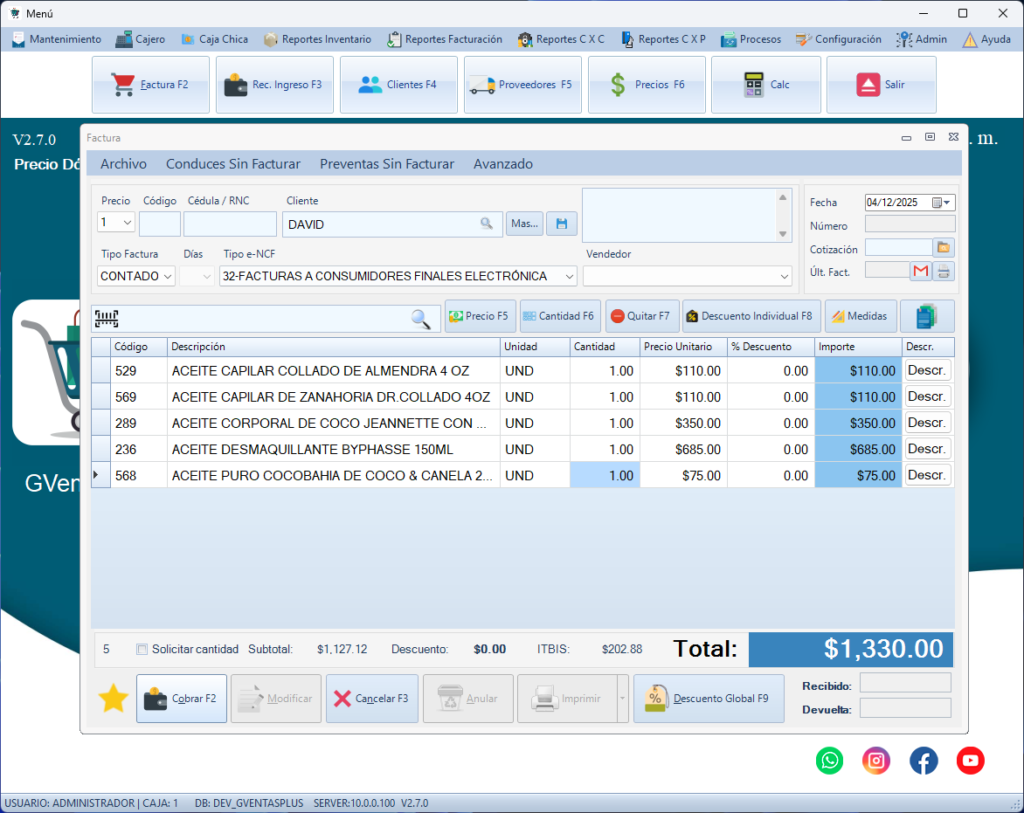Click the magnifier in product search box
Viewport: 1024px width, 813px height.
tap(421, 318)
